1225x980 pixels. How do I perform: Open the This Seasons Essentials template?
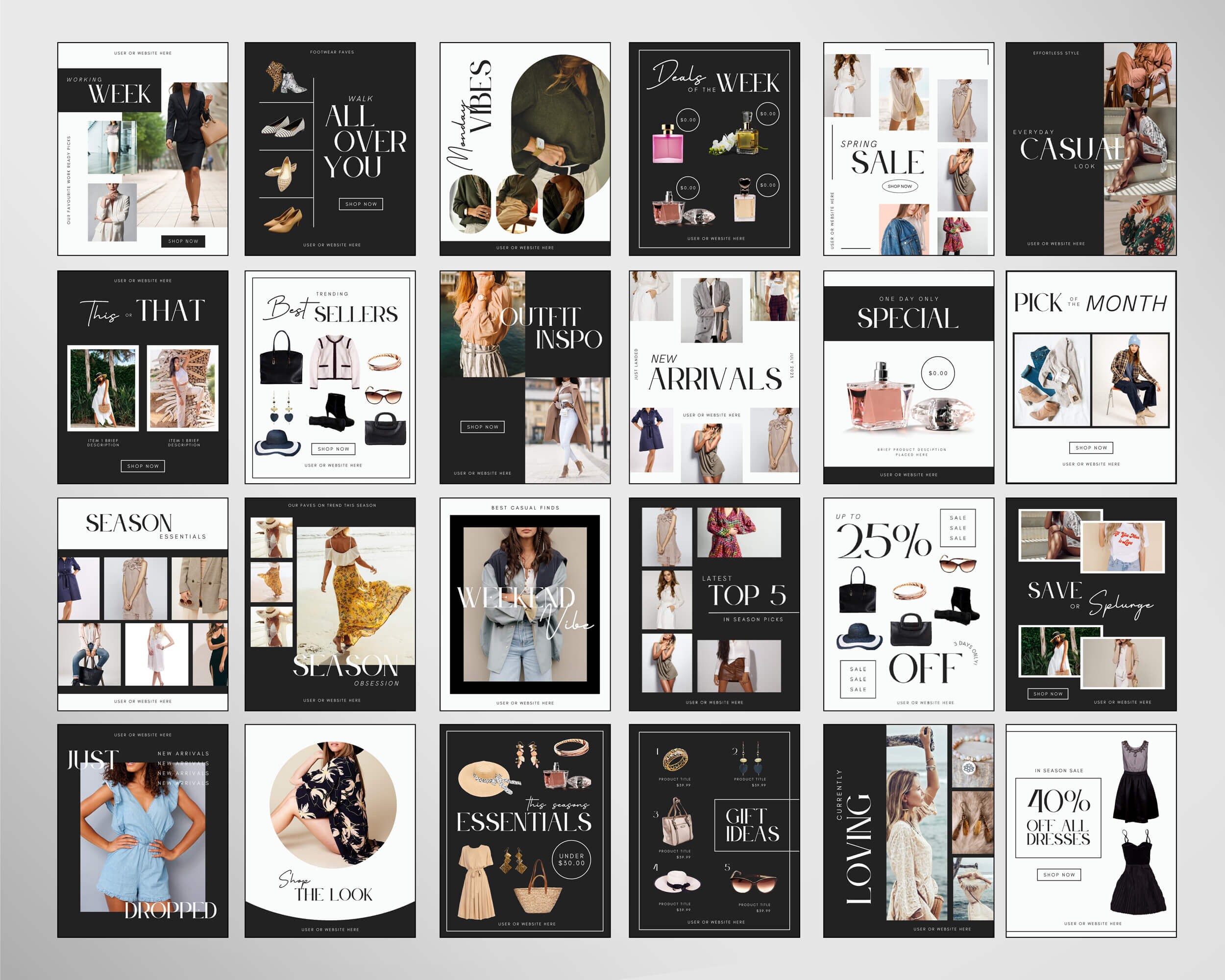pyautogui.click(x=525, y=831)
